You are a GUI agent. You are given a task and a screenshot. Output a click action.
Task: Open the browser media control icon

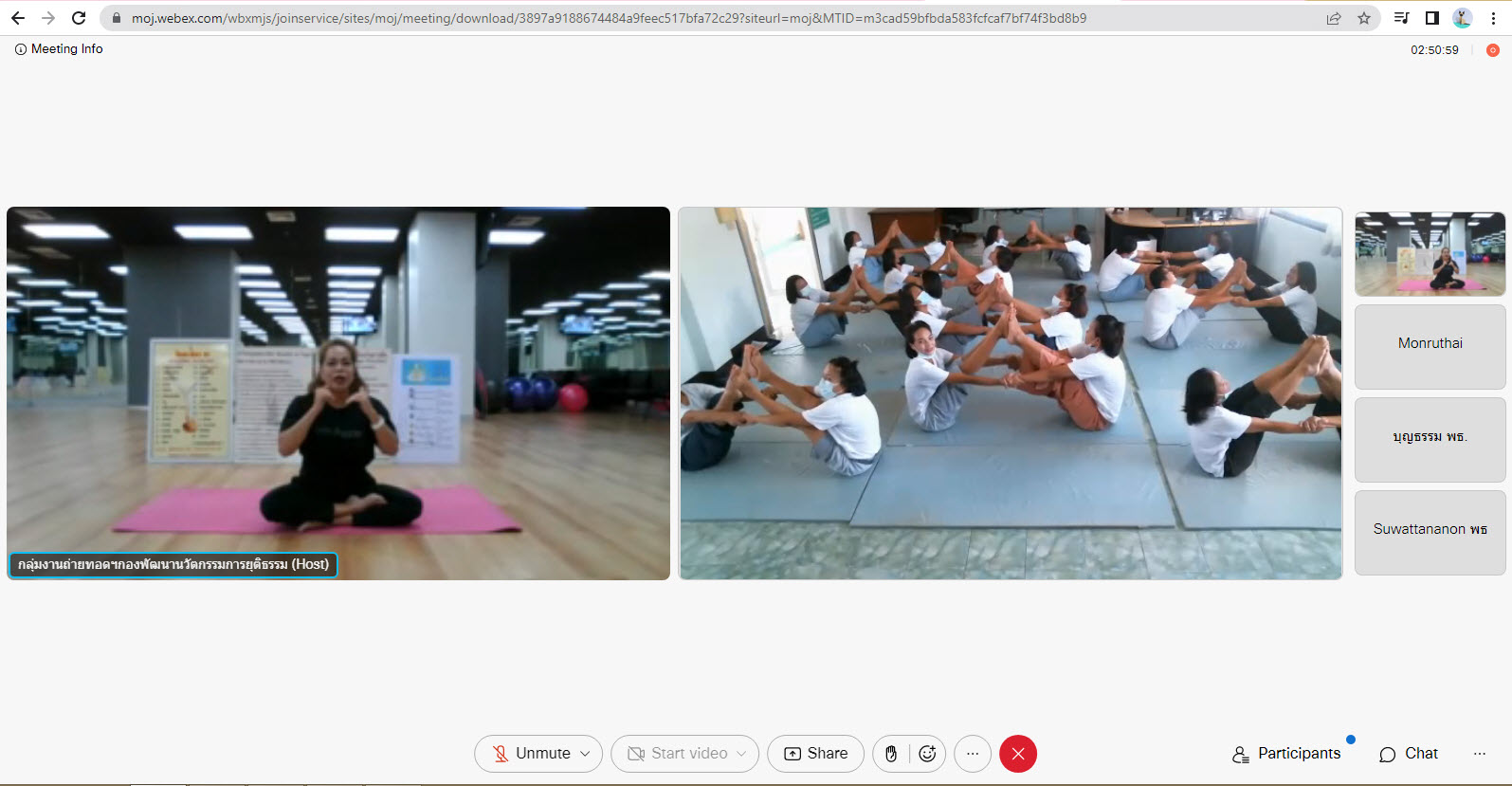1401,18
